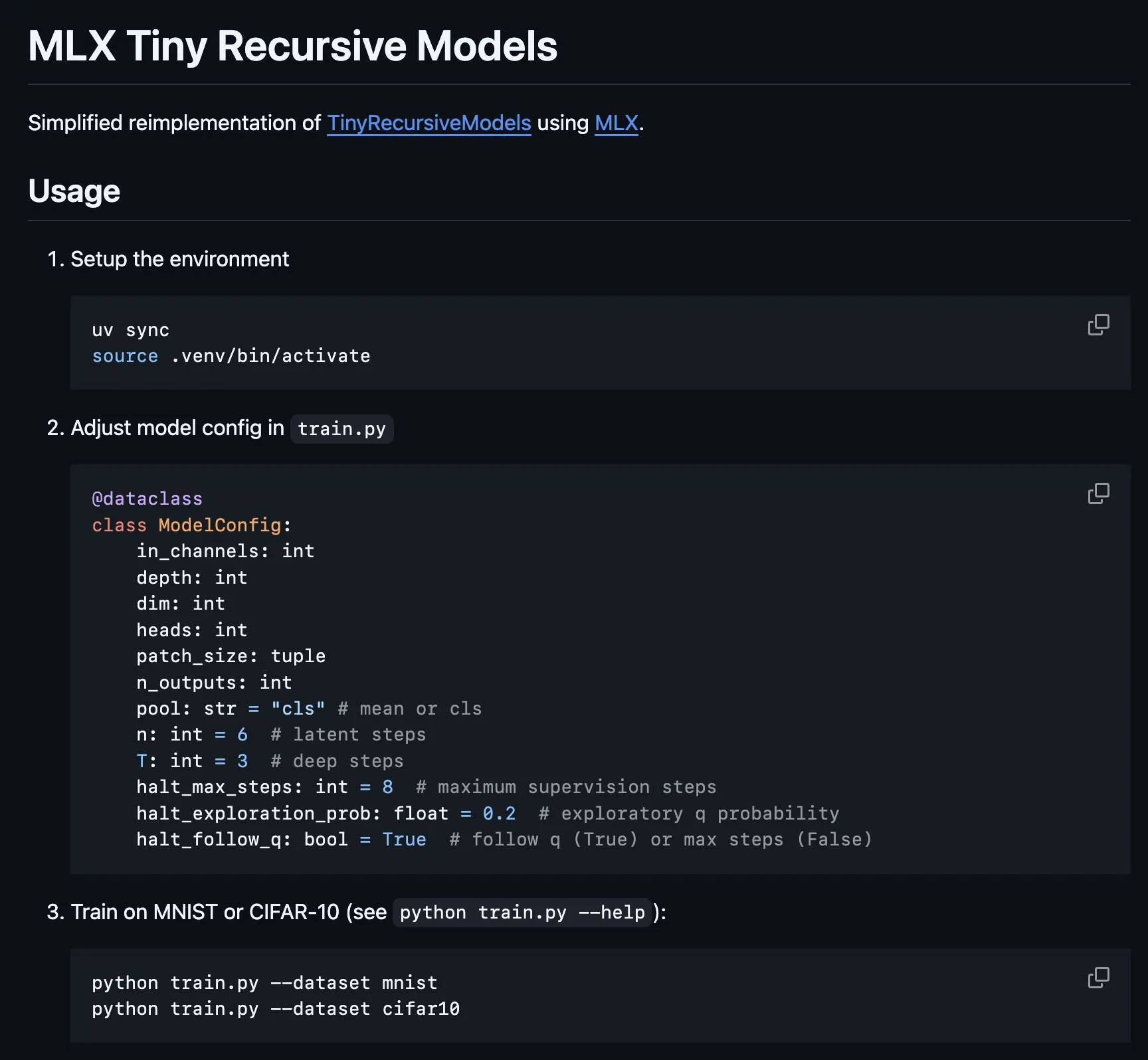The image size is (1148, 1060).
Task: Click the python train.py --help inline code
Action: [x=522, y=913]
